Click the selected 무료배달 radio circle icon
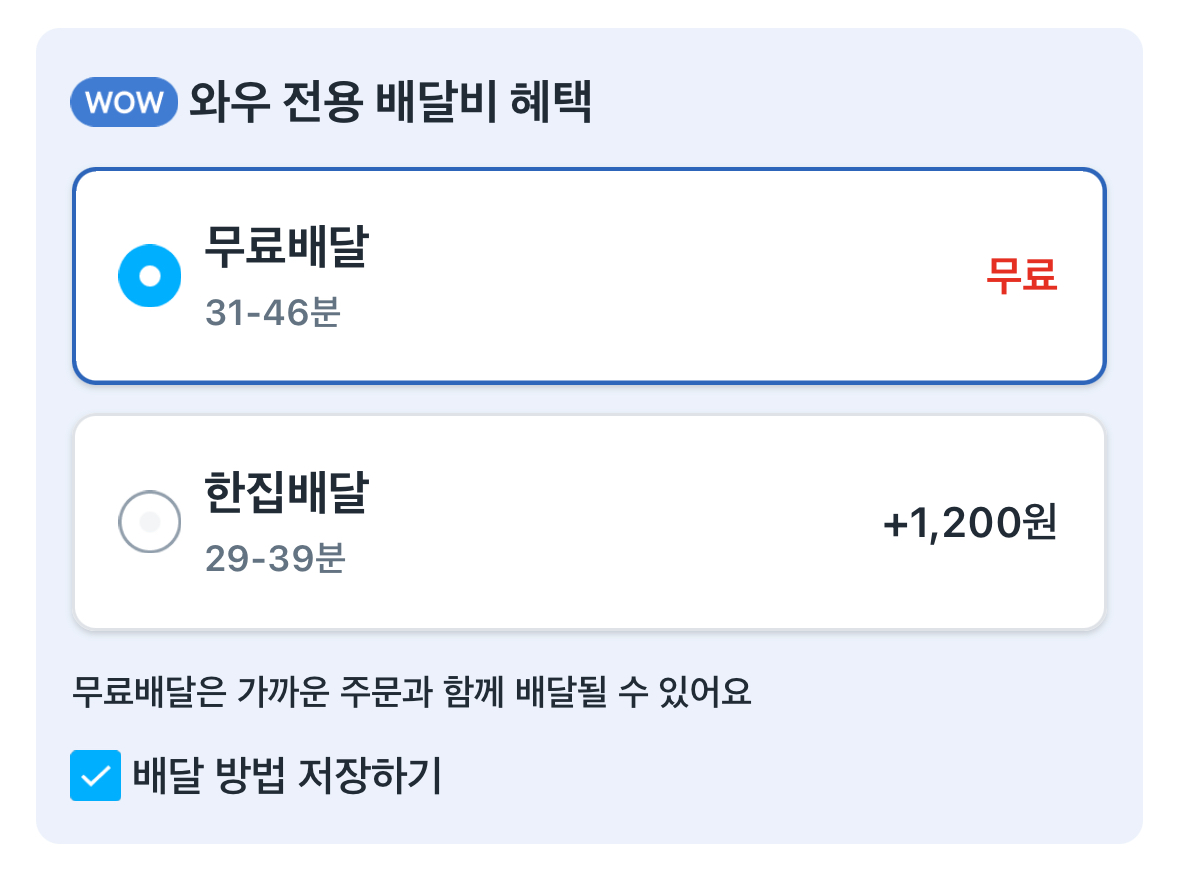This screenshot has width=1179, height=877. (x=150, y=277)
